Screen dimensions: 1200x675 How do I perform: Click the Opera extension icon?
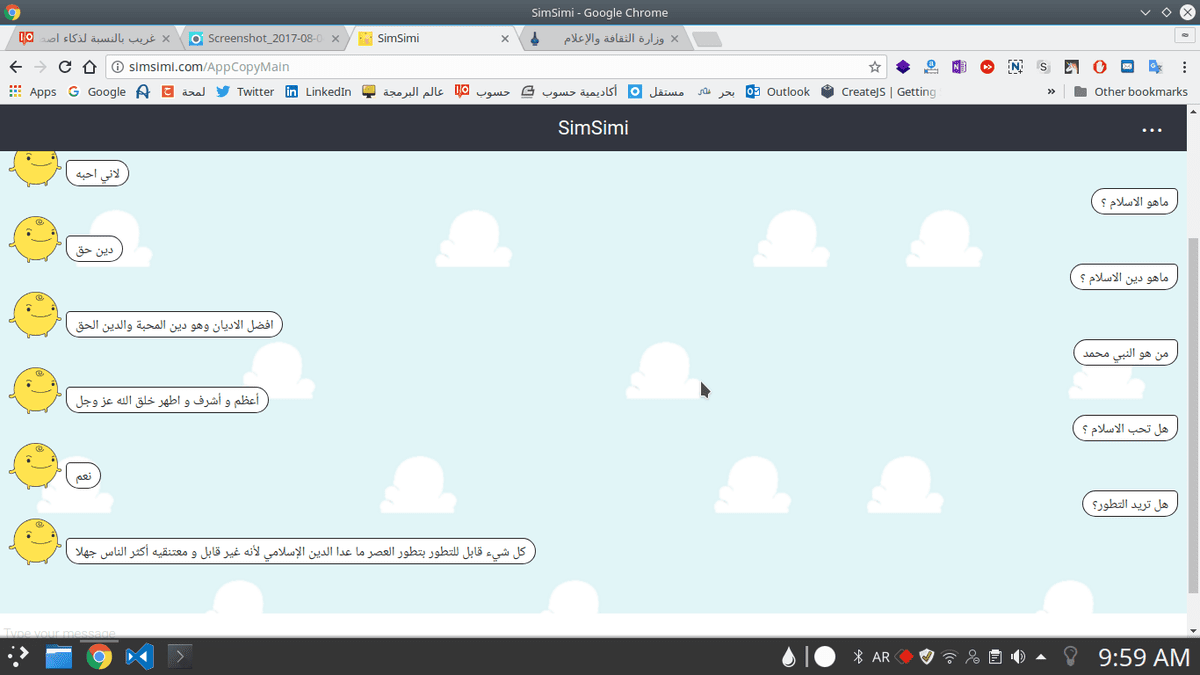[1099, 67]
